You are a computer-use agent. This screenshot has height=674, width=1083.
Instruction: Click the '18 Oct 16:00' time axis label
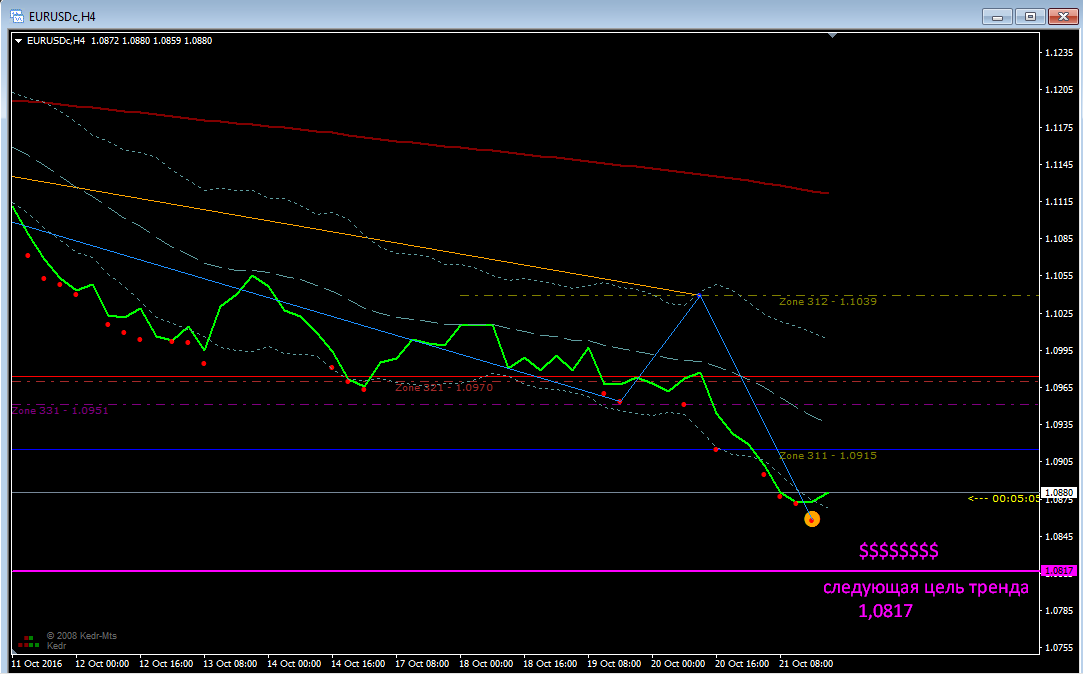pos(550,664)
